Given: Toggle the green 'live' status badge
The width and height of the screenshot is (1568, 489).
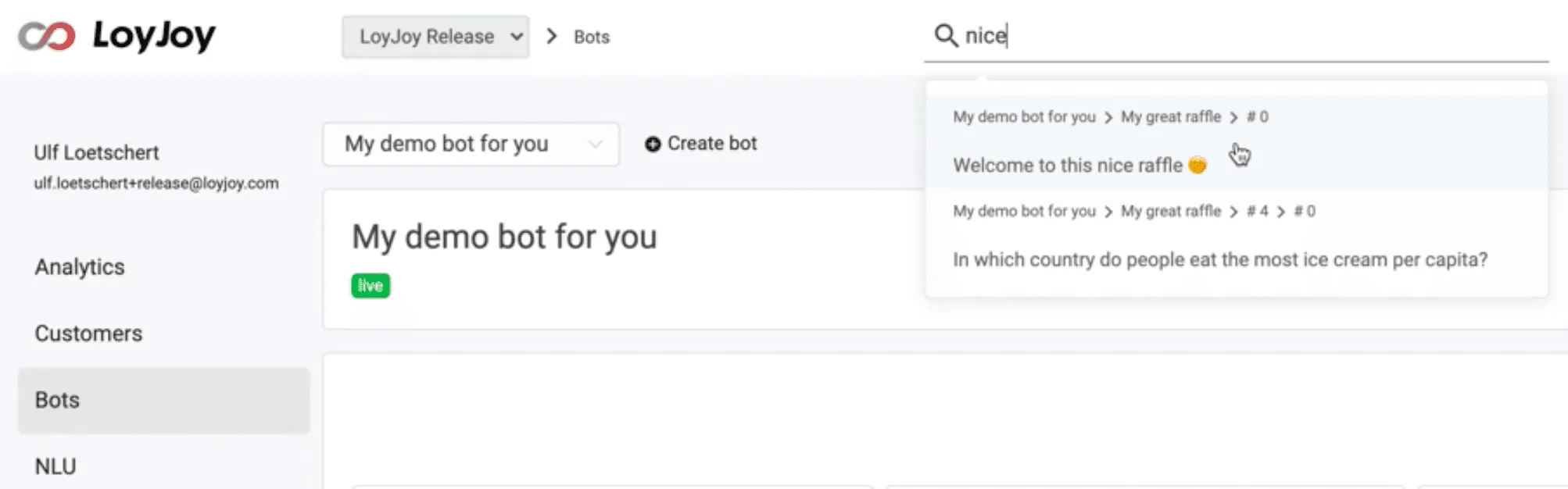Looking at the screenshot, I should click(x=371, y=285).
